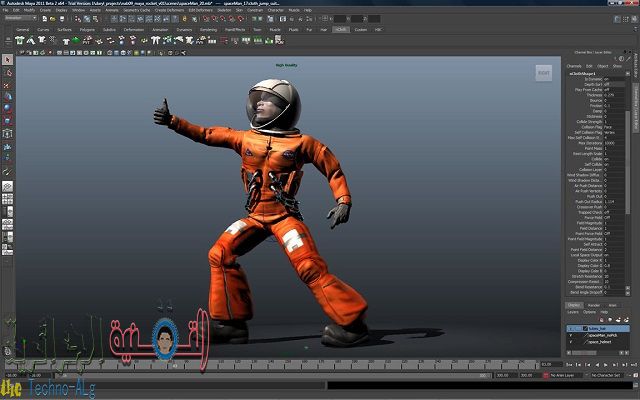Toggle visibility of the spaceMan_outfit layer
640x400 pixels.
point(571,335)
